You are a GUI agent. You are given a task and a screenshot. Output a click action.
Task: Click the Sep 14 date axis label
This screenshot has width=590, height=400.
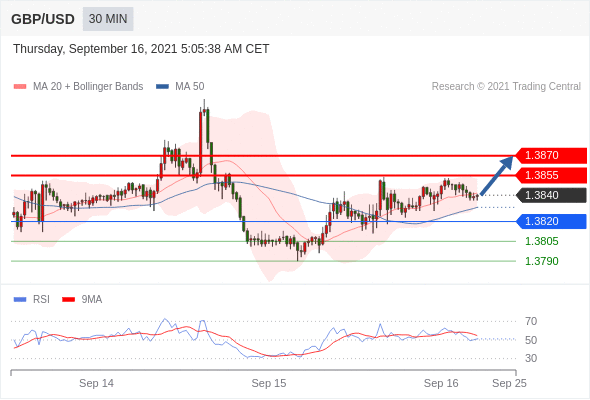[x=96, y=383]
